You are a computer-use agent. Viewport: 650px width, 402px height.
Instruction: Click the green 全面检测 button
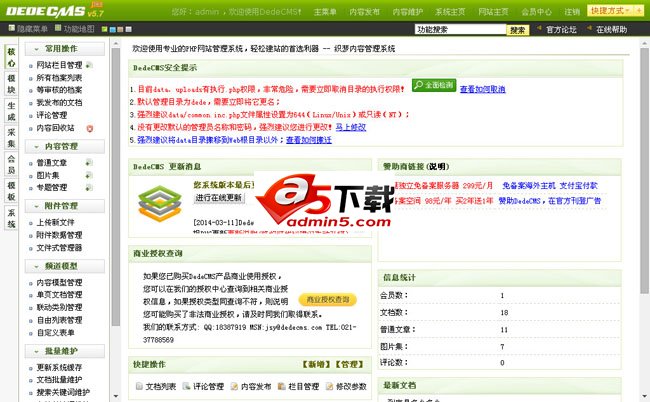pos(434,85)
